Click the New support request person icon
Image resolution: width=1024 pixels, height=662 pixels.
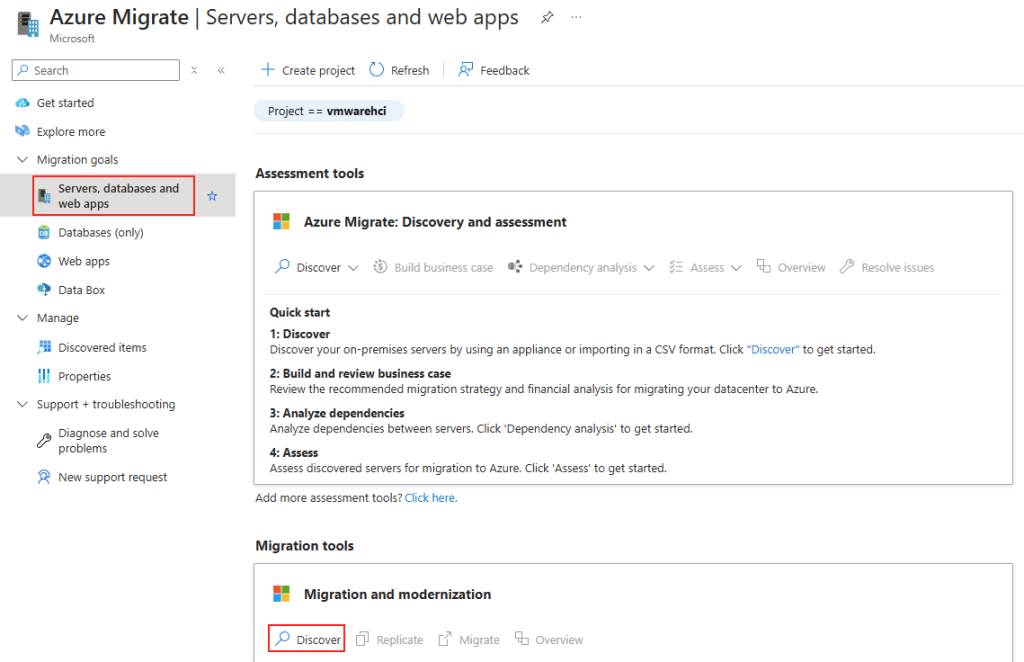(44, 477)
